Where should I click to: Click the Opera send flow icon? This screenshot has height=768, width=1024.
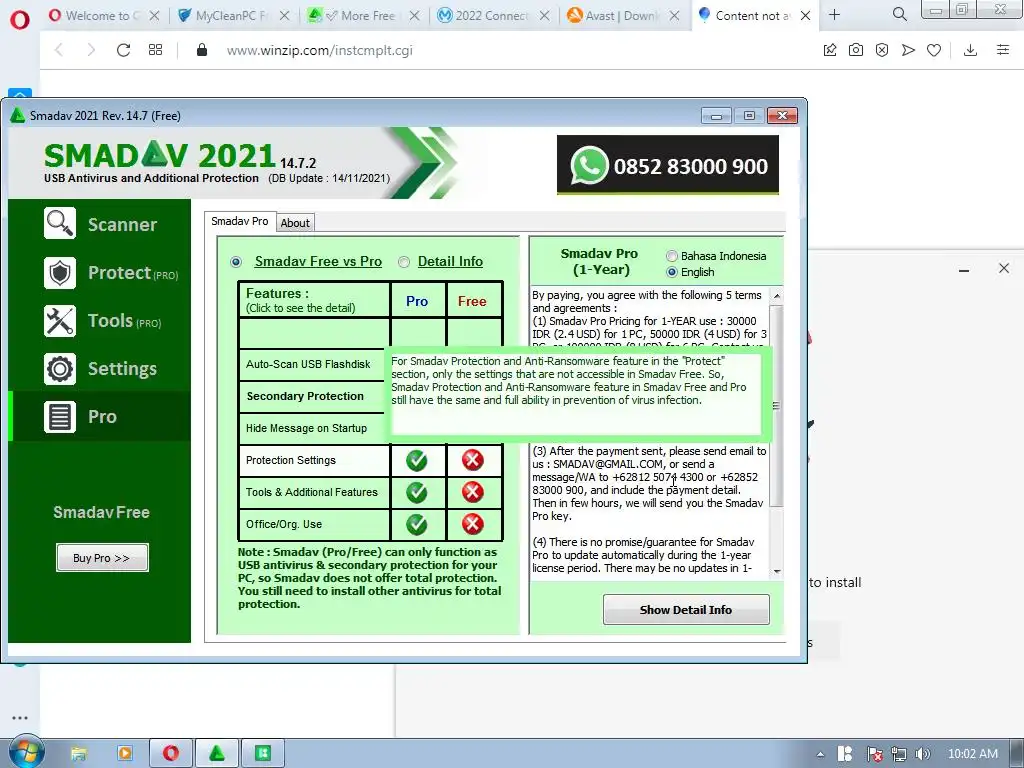pyautogui.click(x=908, y=50)
